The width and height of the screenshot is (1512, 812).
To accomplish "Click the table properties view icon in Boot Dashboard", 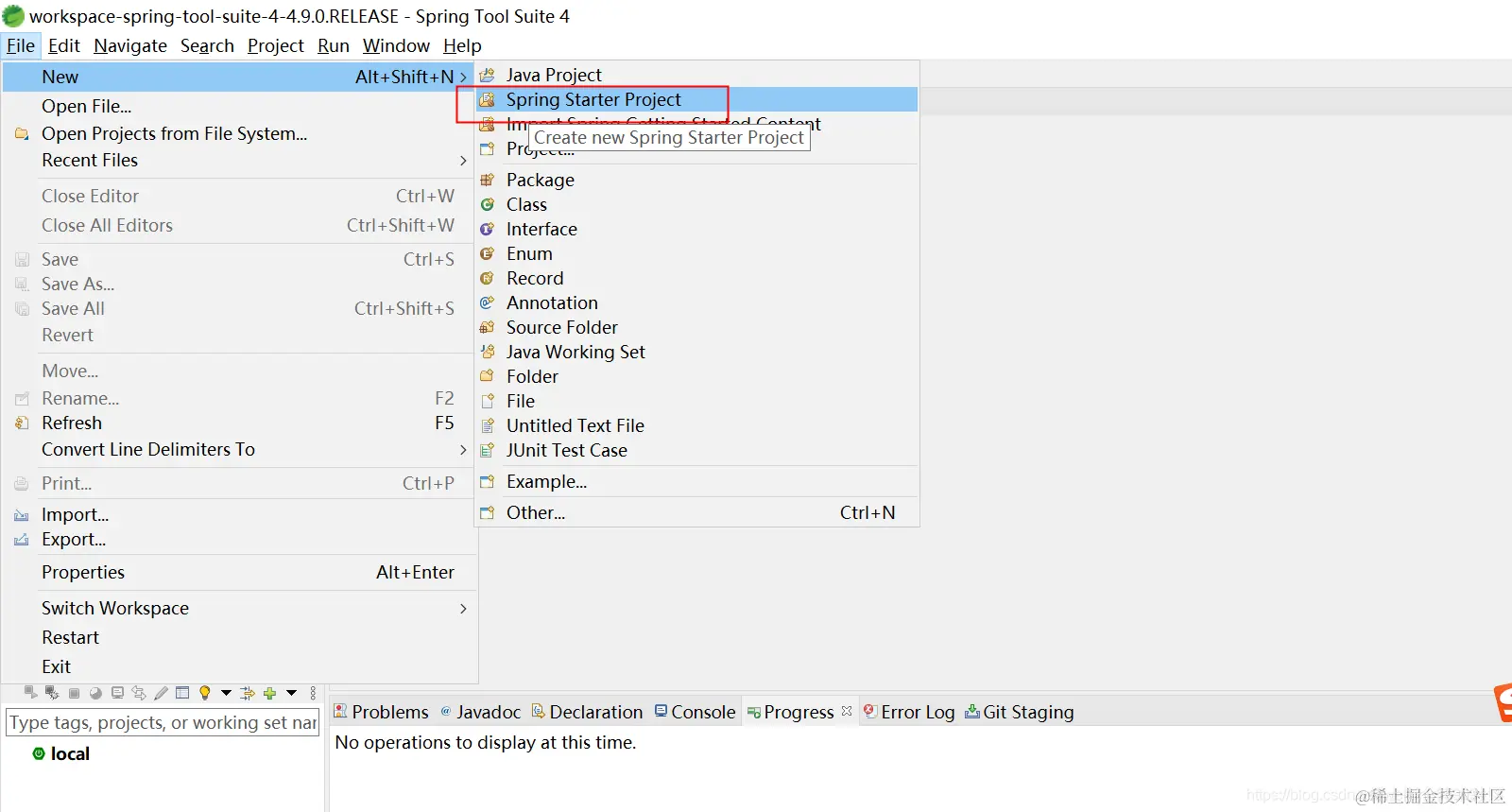I will [182, 693].
